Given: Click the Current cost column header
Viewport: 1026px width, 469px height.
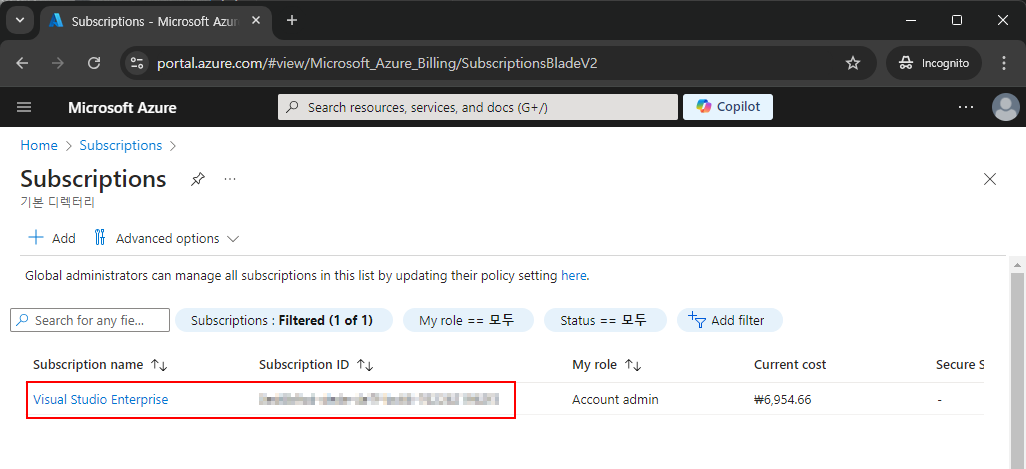Looking at the screenshot, I should click(x=790, y=365).
